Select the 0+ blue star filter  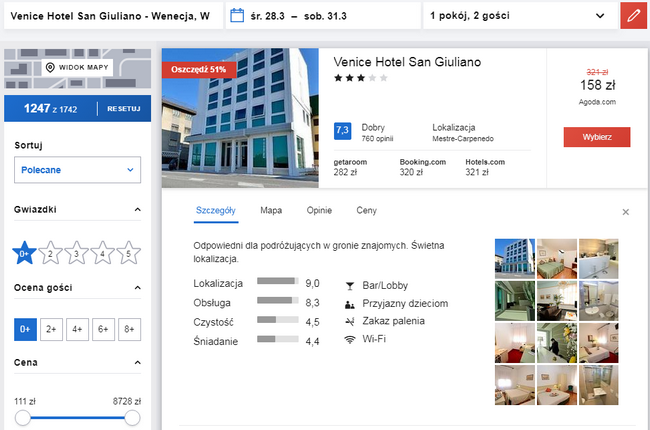click(x=24, y=253)
